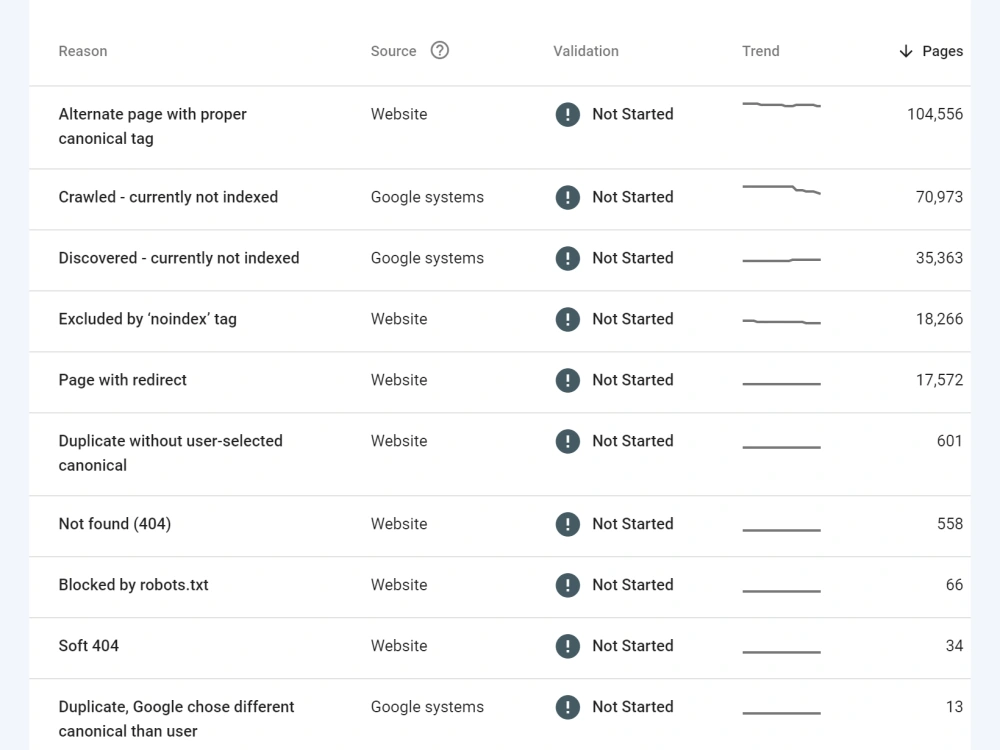This screenshot has height=750, width=1000.
Task: Open Alternate page with proper canonical tag details
Action: click(x=152, y=126)
